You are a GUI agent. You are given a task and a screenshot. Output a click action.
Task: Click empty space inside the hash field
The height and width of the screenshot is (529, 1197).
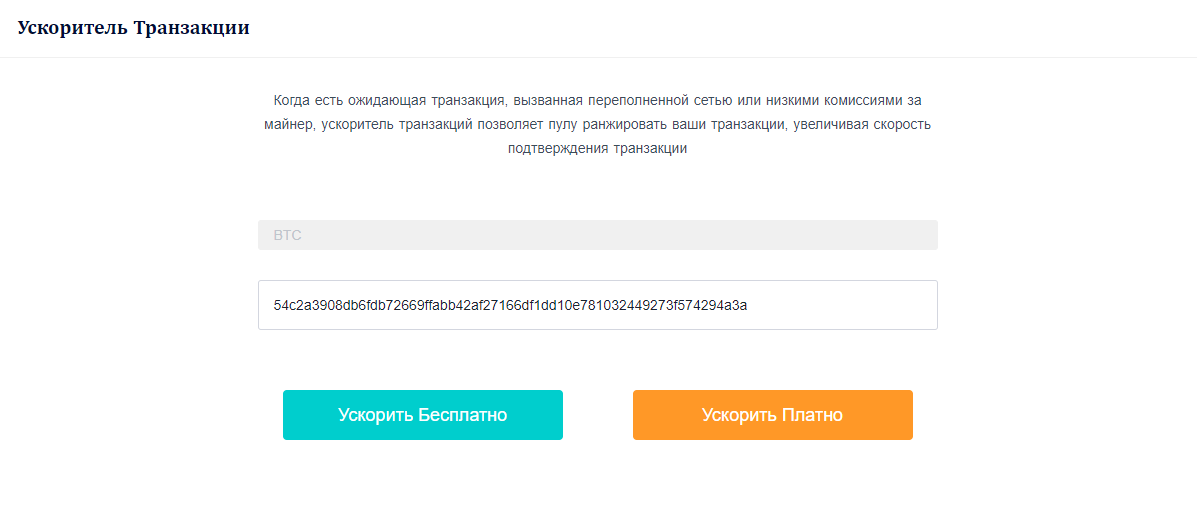pos(840,305)
